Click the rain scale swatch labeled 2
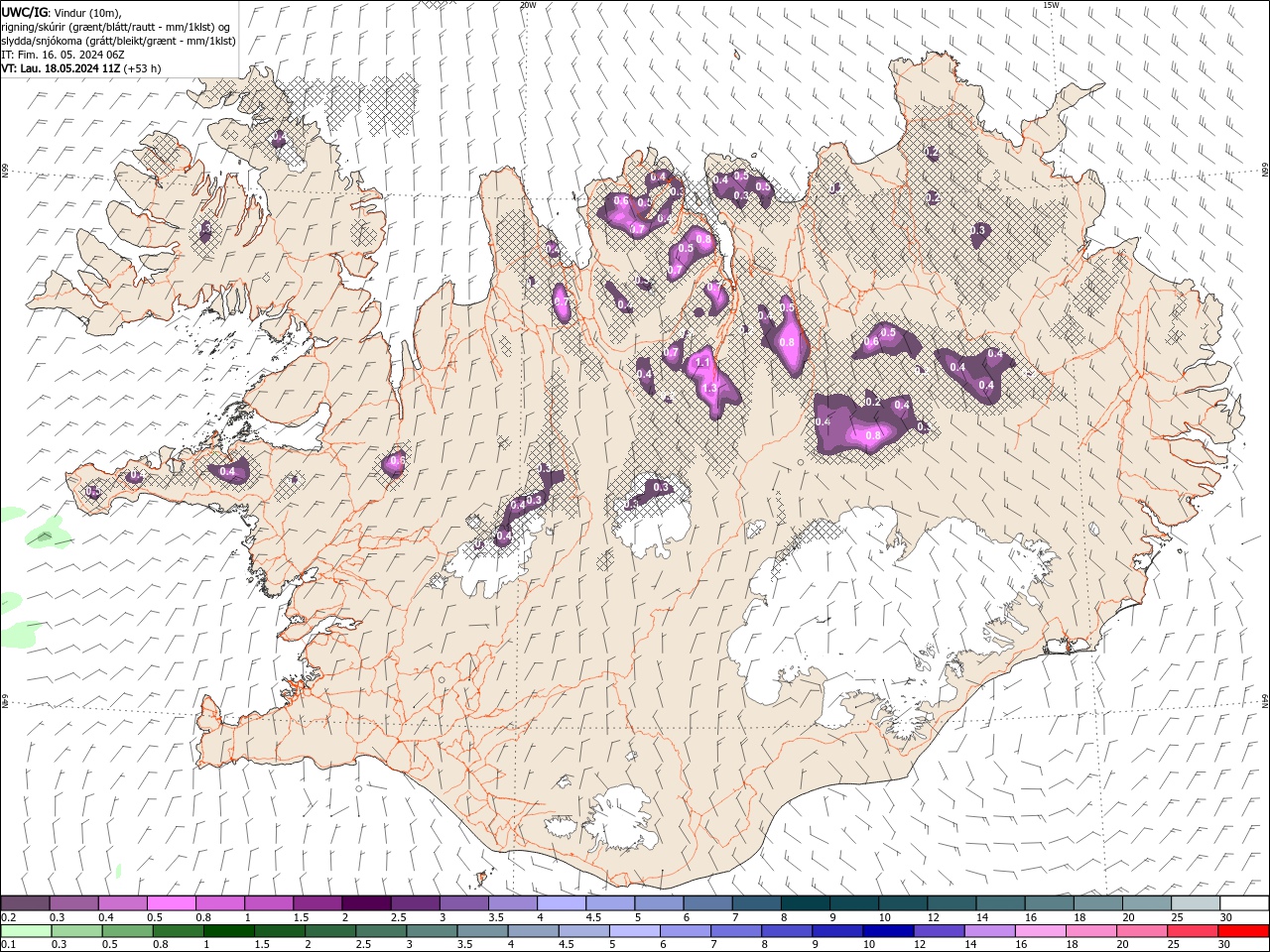 tap(329, 931)
